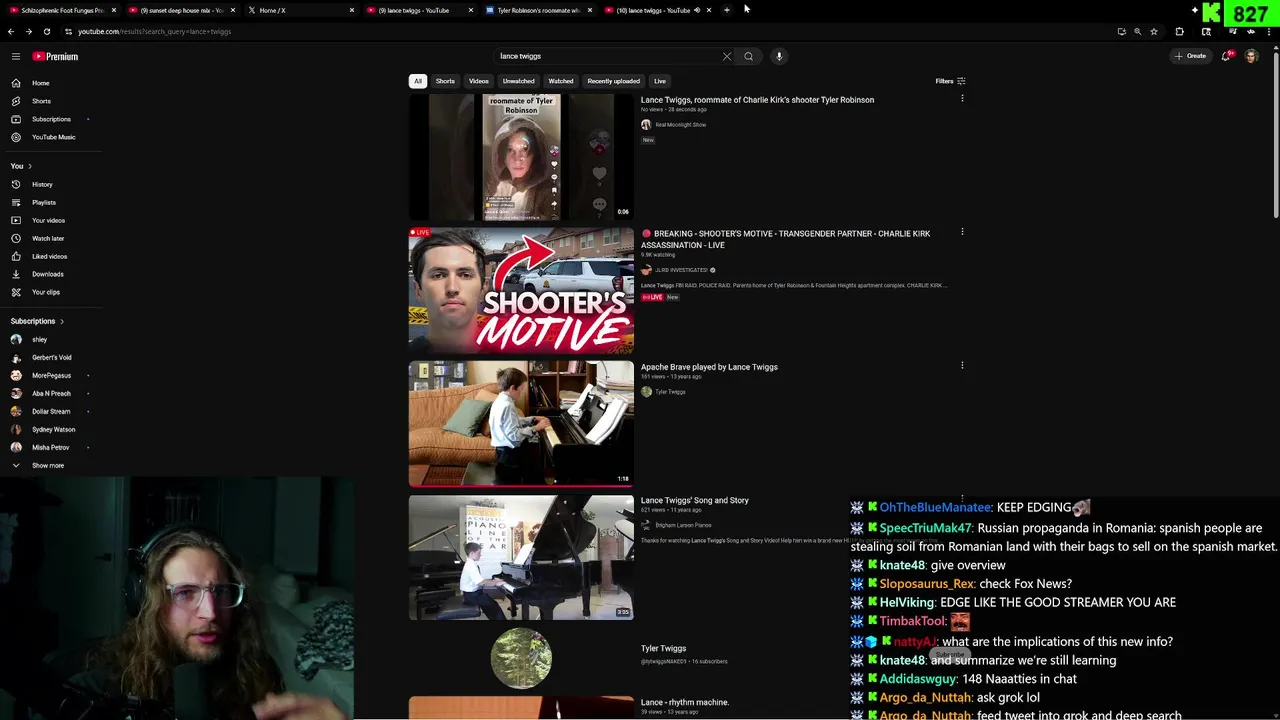1280x720 pixels.
Task: Open site information icon in address bar
Action: [66, 31]
